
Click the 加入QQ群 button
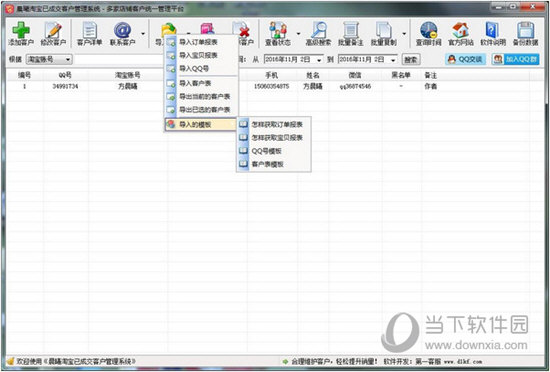point(515,59)
